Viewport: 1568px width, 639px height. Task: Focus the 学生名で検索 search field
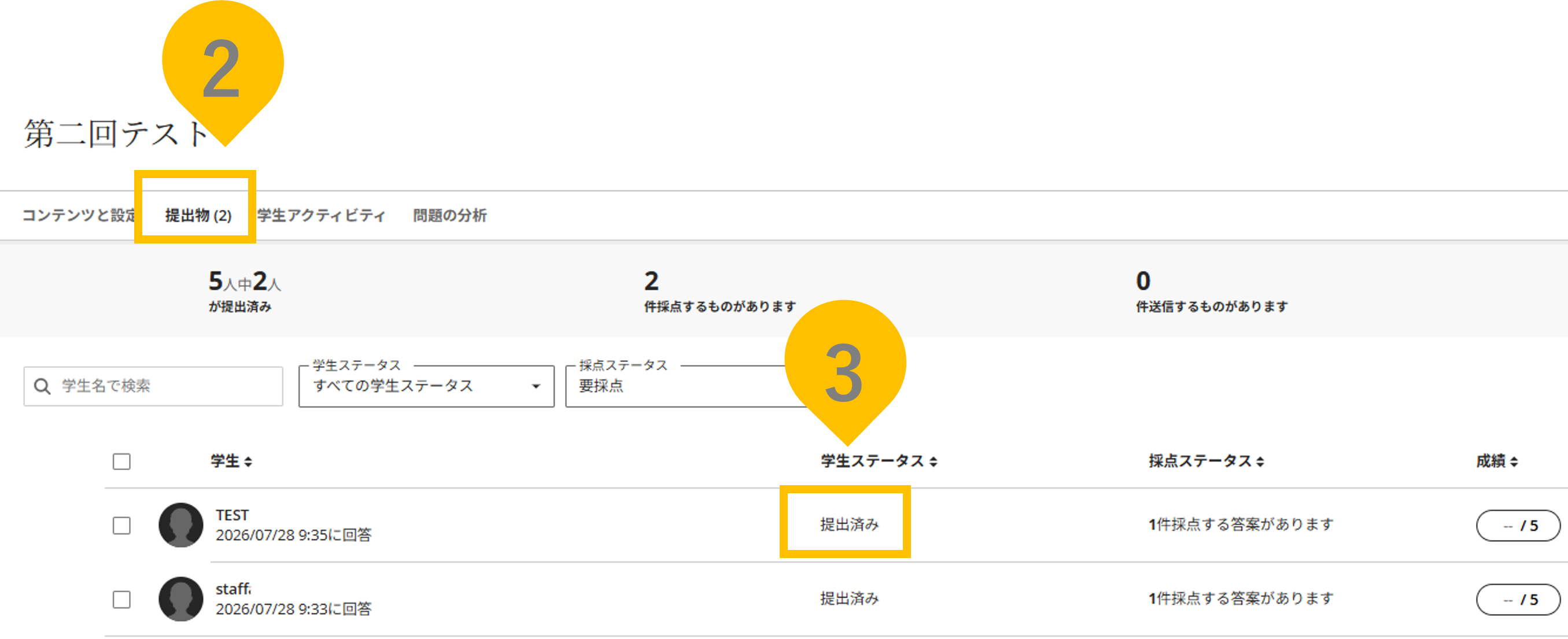click(x=153, y=386)
